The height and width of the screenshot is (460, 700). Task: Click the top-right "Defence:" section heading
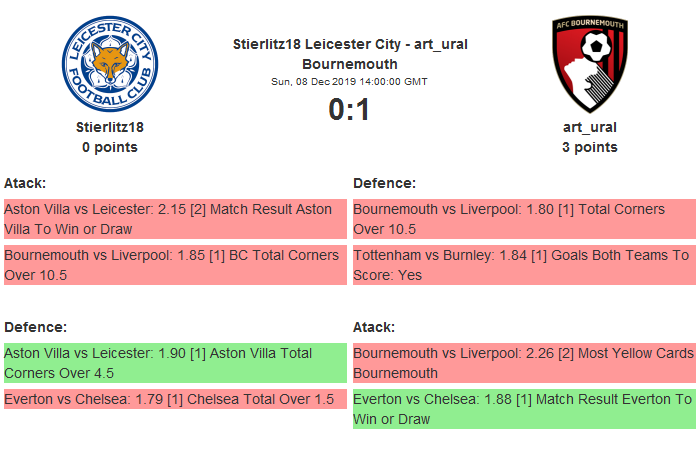384,183
